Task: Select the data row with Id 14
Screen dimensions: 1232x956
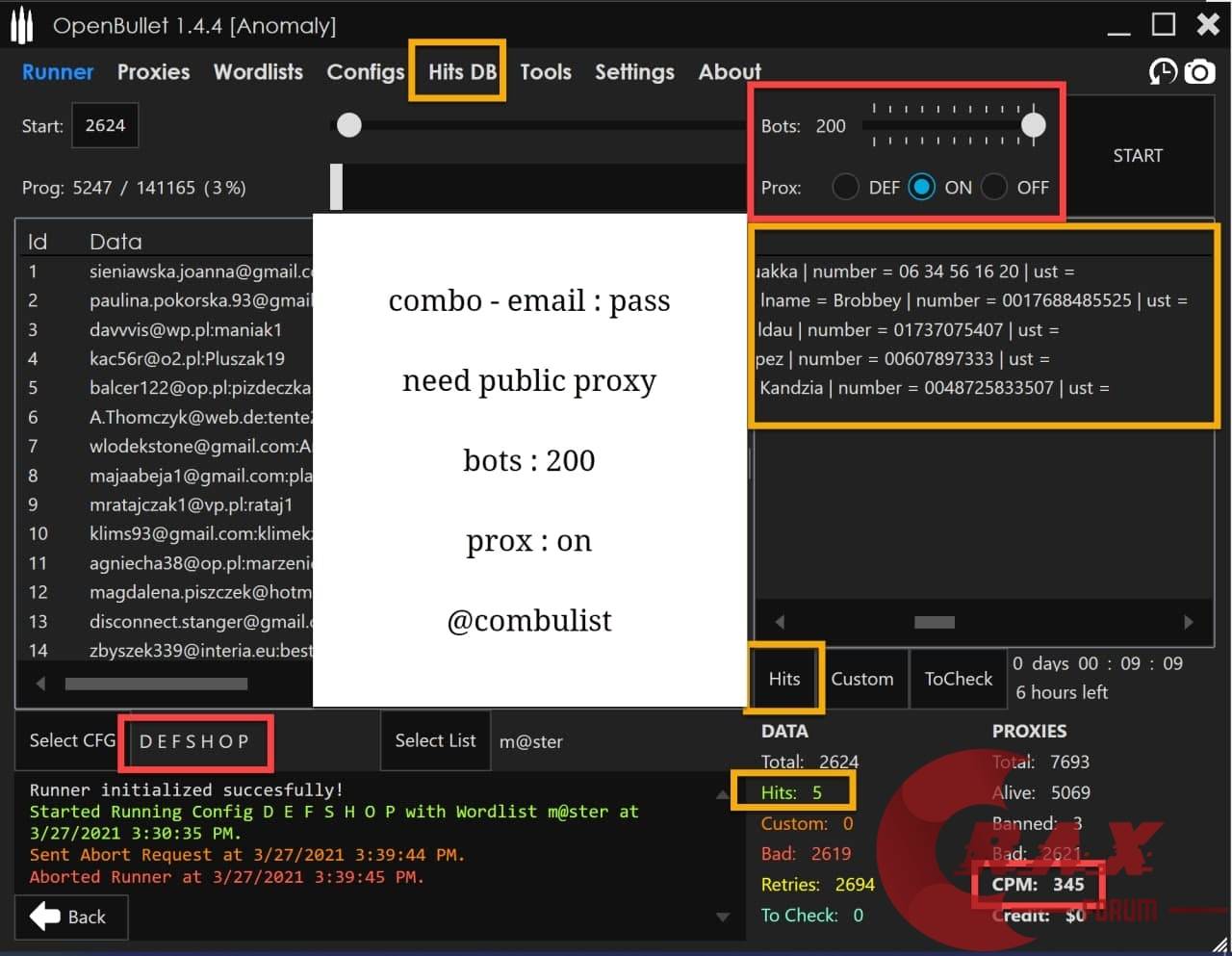Action: 166,651
